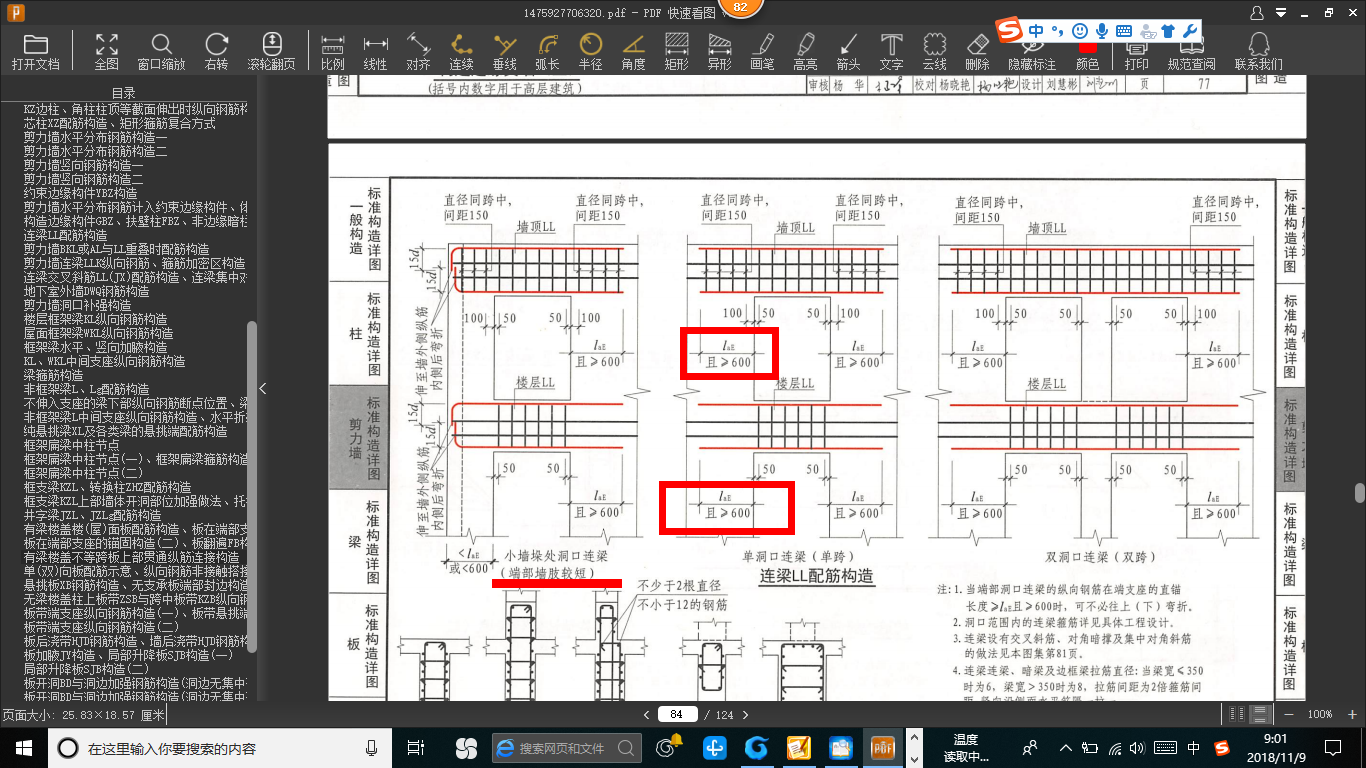Open the user account icon in title bar
The width and height of the screenshot is (1366, 768).
(x=1257, y=13)
